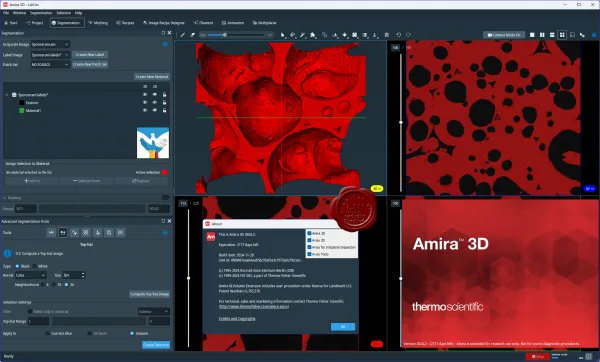Click Create Selection button

click(156, 345)
